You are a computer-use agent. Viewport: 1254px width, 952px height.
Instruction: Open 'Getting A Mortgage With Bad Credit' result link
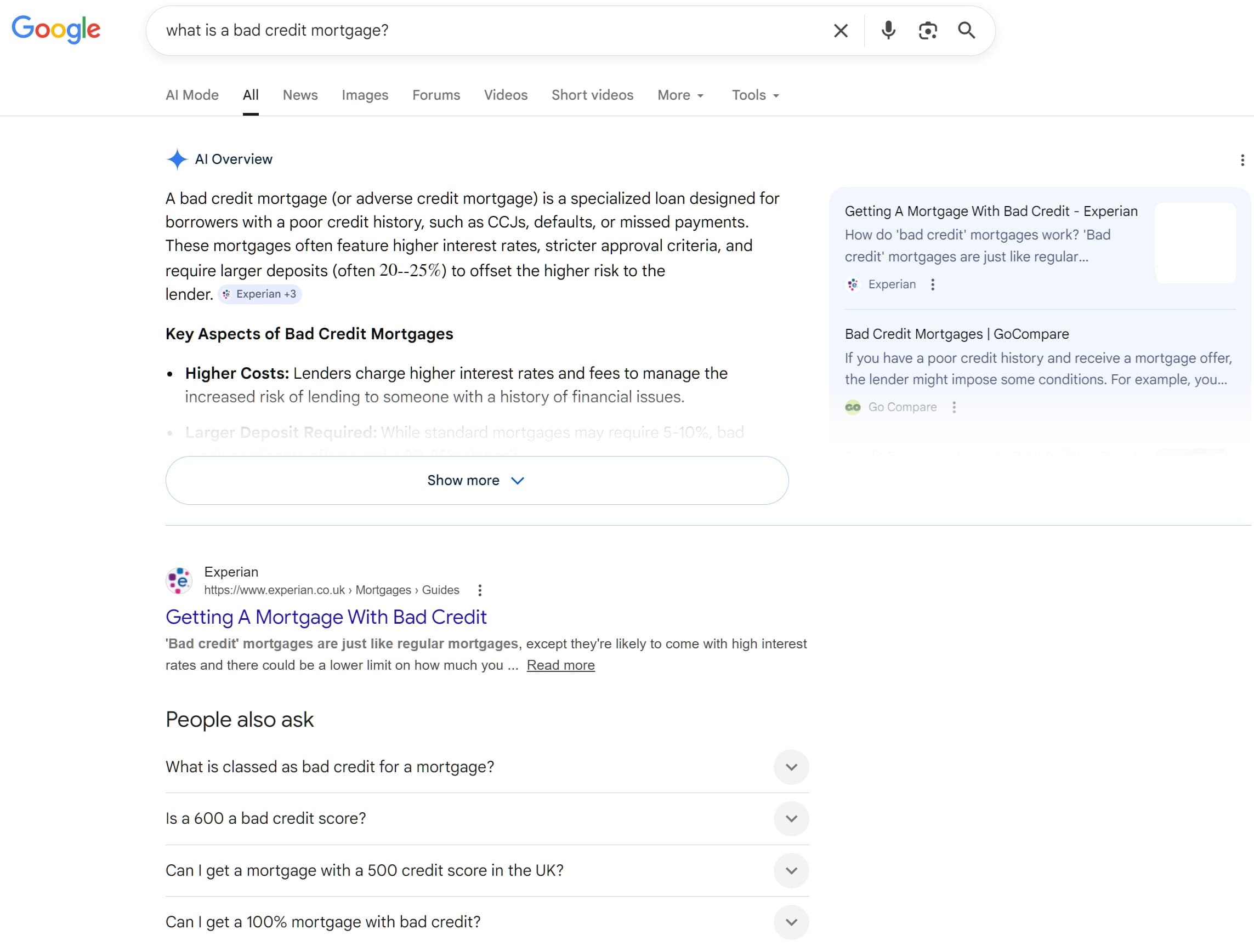pyautogui.click(x=326, y=617)
